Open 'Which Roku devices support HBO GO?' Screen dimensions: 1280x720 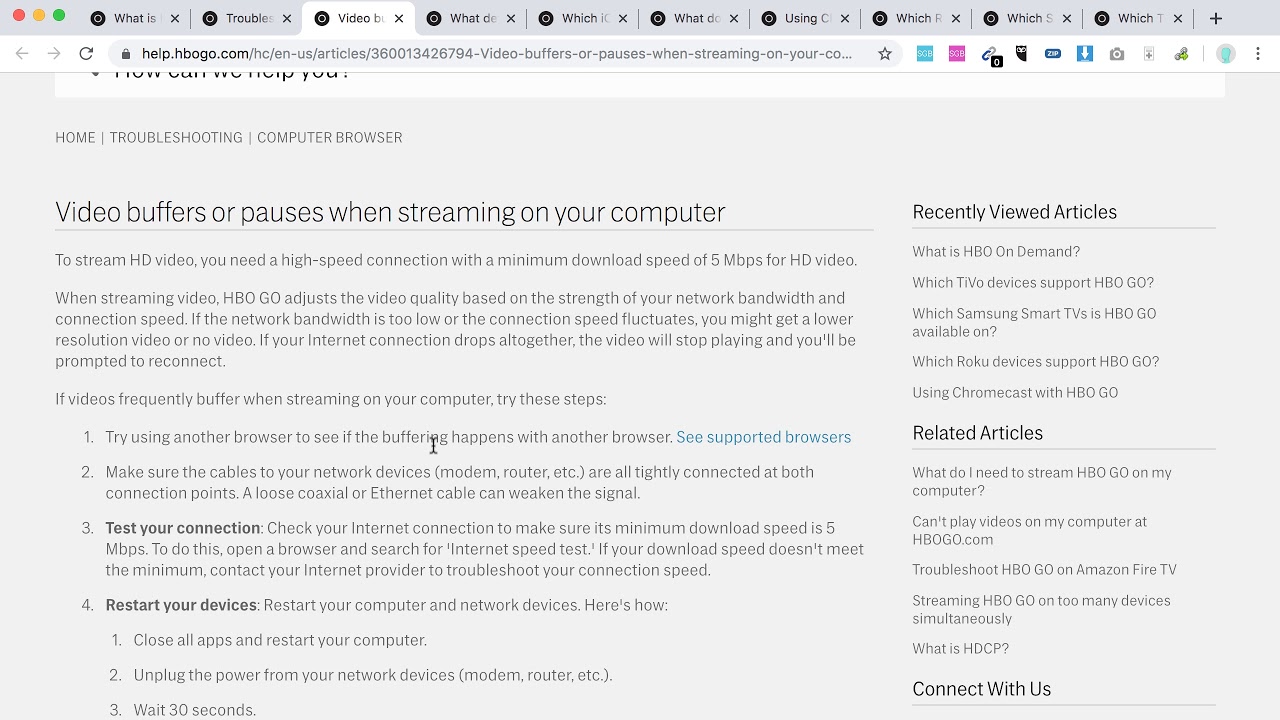[x=1036, y=362]
